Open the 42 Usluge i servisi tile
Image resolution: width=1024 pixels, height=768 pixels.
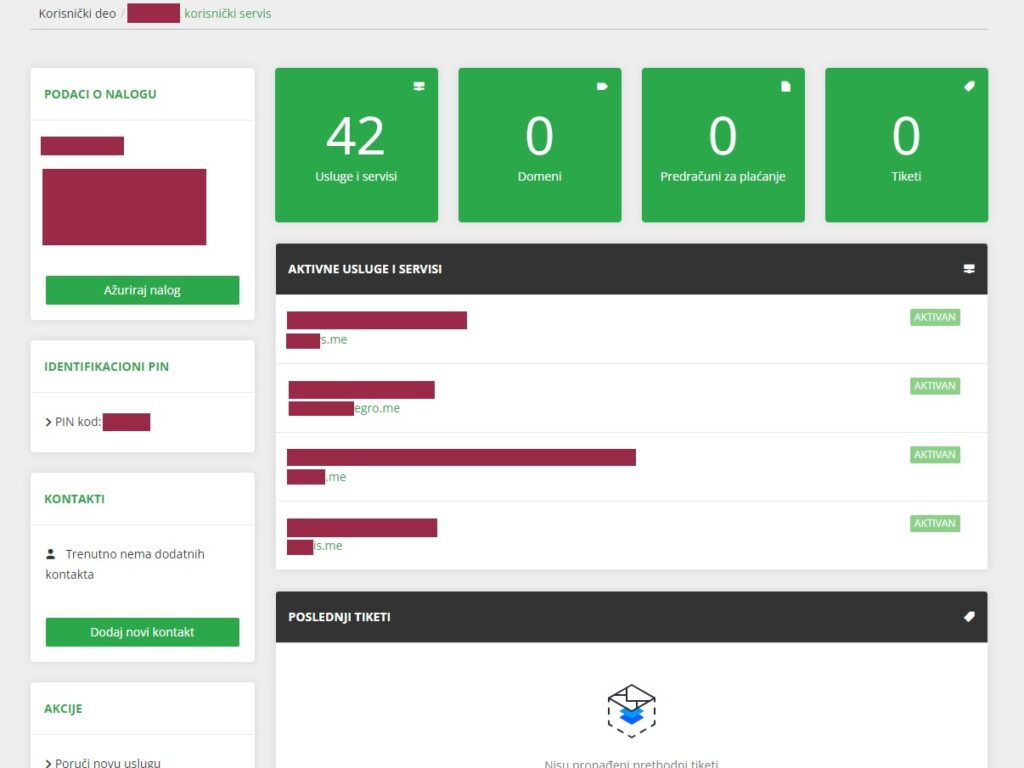(356, 145)
